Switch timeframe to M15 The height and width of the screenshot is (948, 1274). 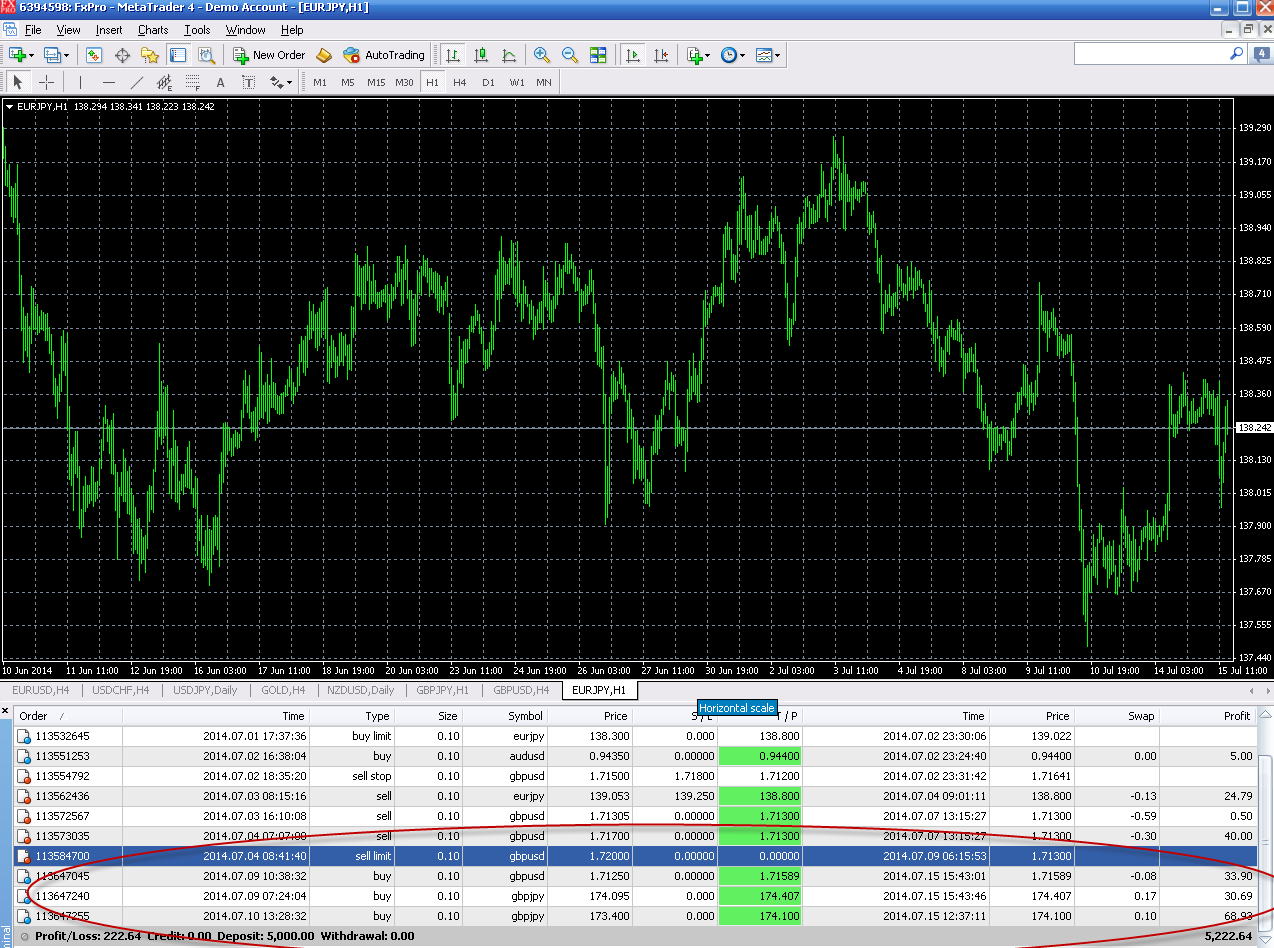pyautogui.click(x=376, y=82)
